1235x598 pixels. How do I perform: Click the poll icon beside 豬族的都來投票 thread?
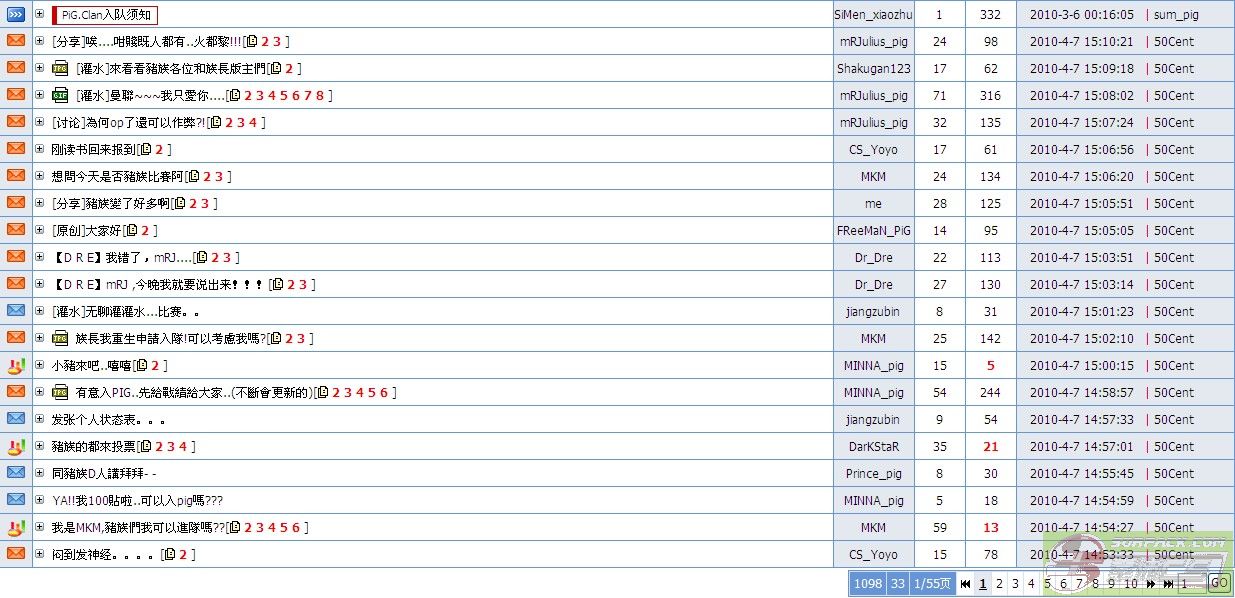[16, 446]
